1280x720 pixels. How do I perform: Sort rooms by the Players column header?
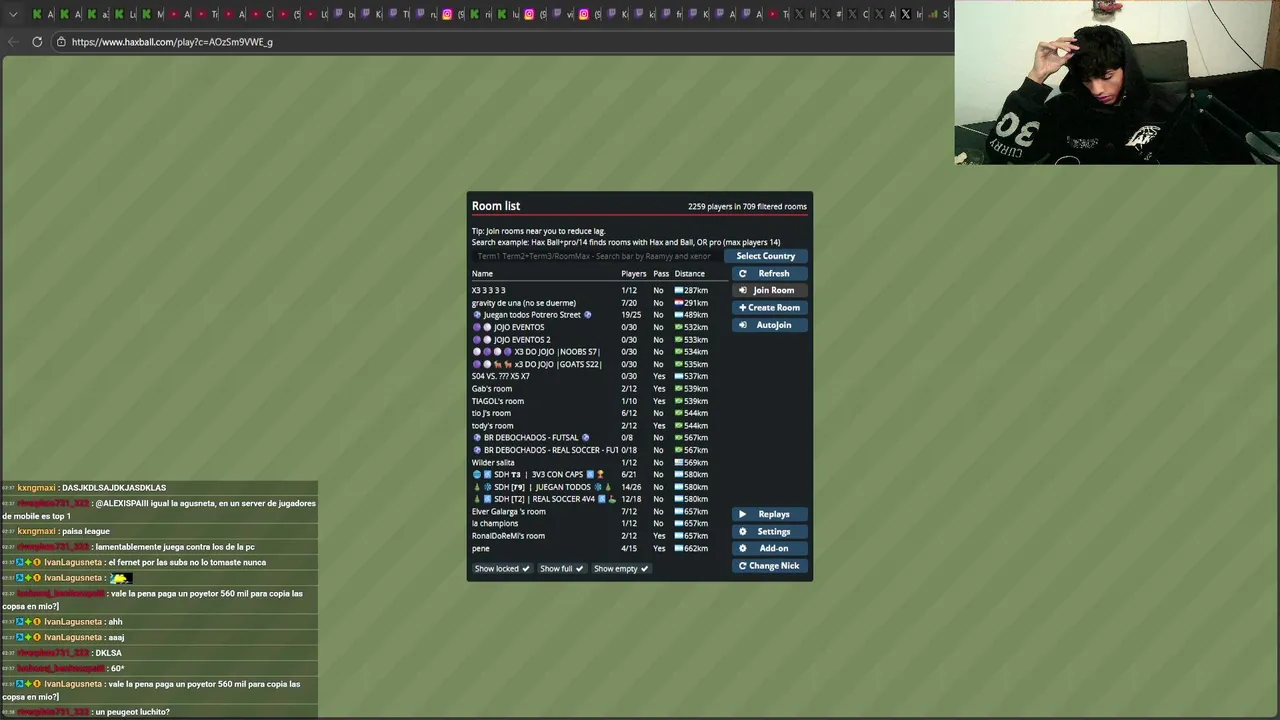634,274
